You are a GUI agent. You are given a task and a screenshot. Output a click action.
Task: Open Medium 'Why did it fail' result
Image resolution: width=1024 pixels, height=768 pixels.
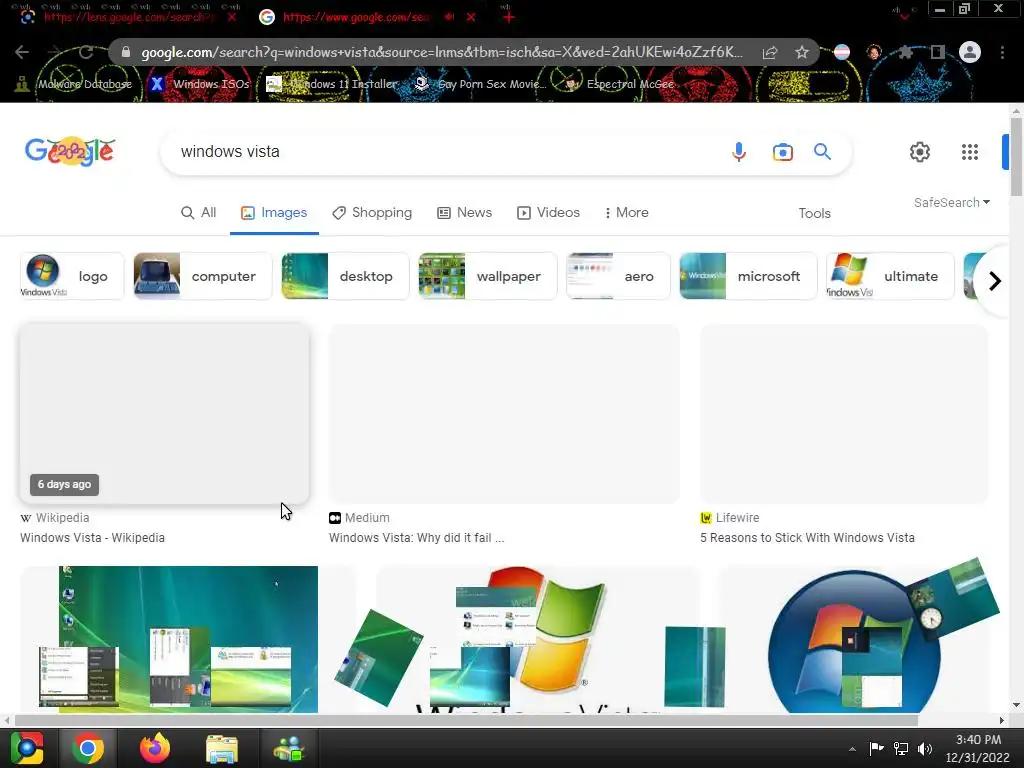[416, 538]
